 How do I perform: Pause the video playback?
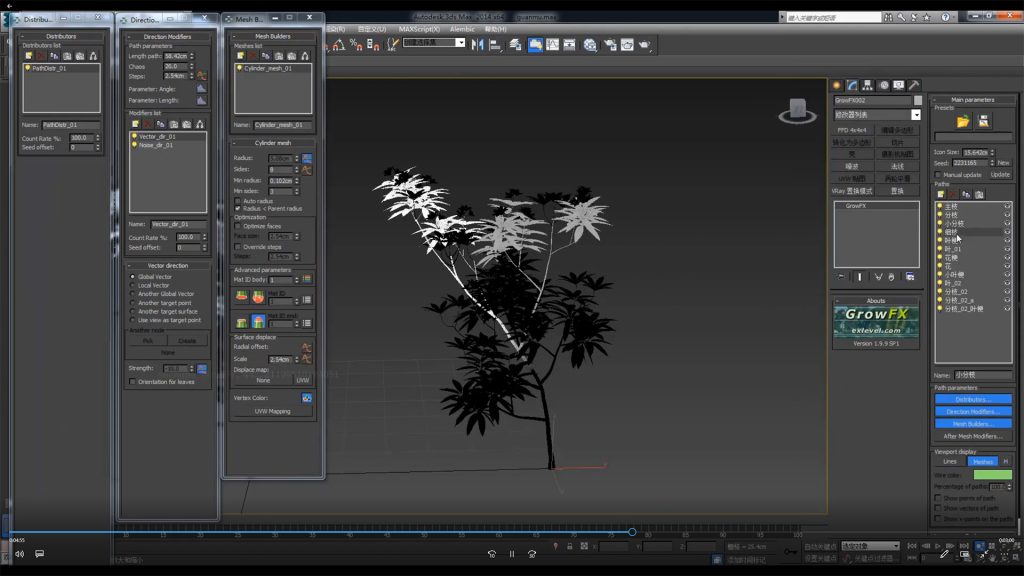tap(512, 553)
